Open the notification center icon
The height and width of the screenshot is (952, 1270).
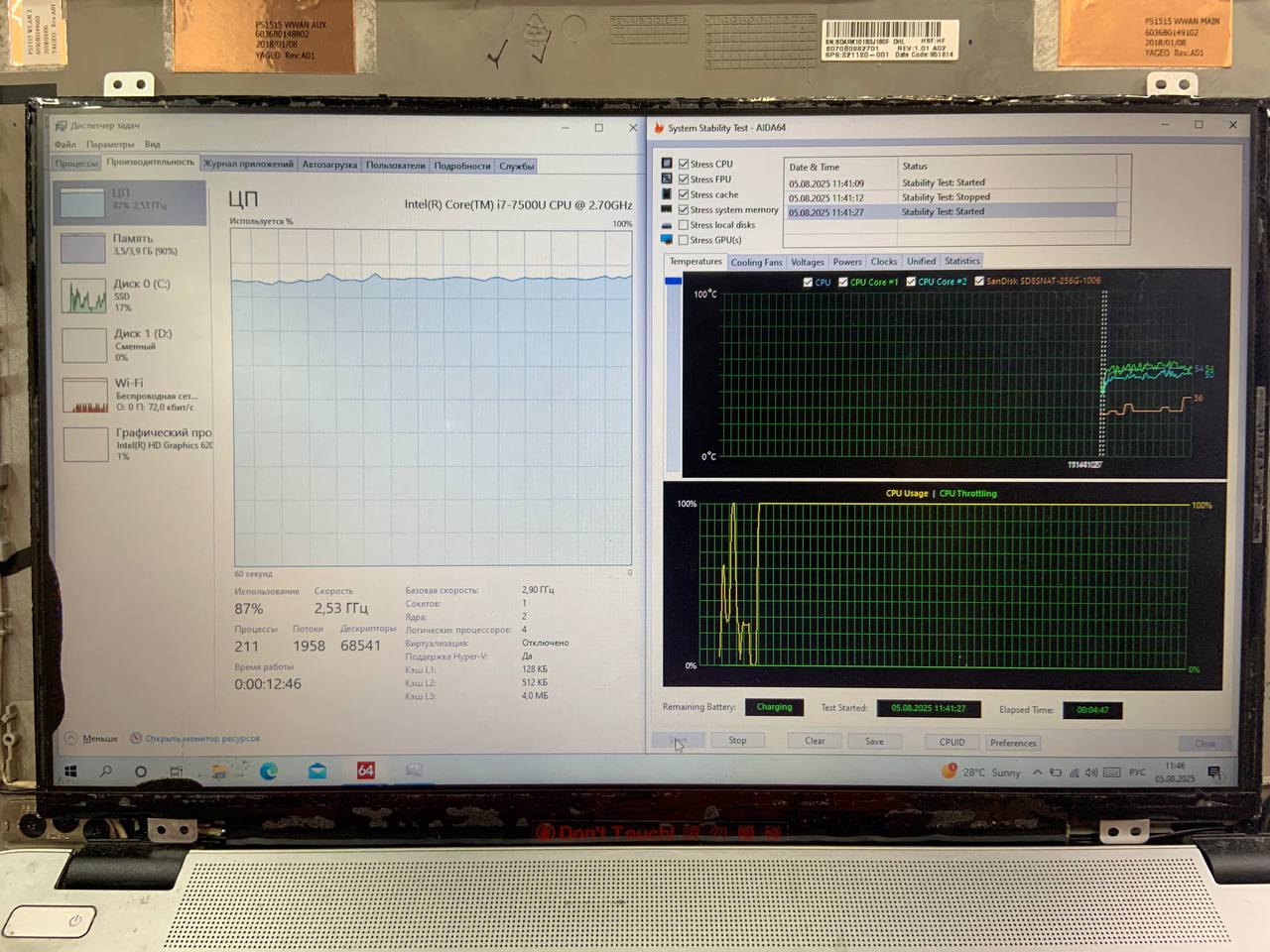[x=1213, y=773]
